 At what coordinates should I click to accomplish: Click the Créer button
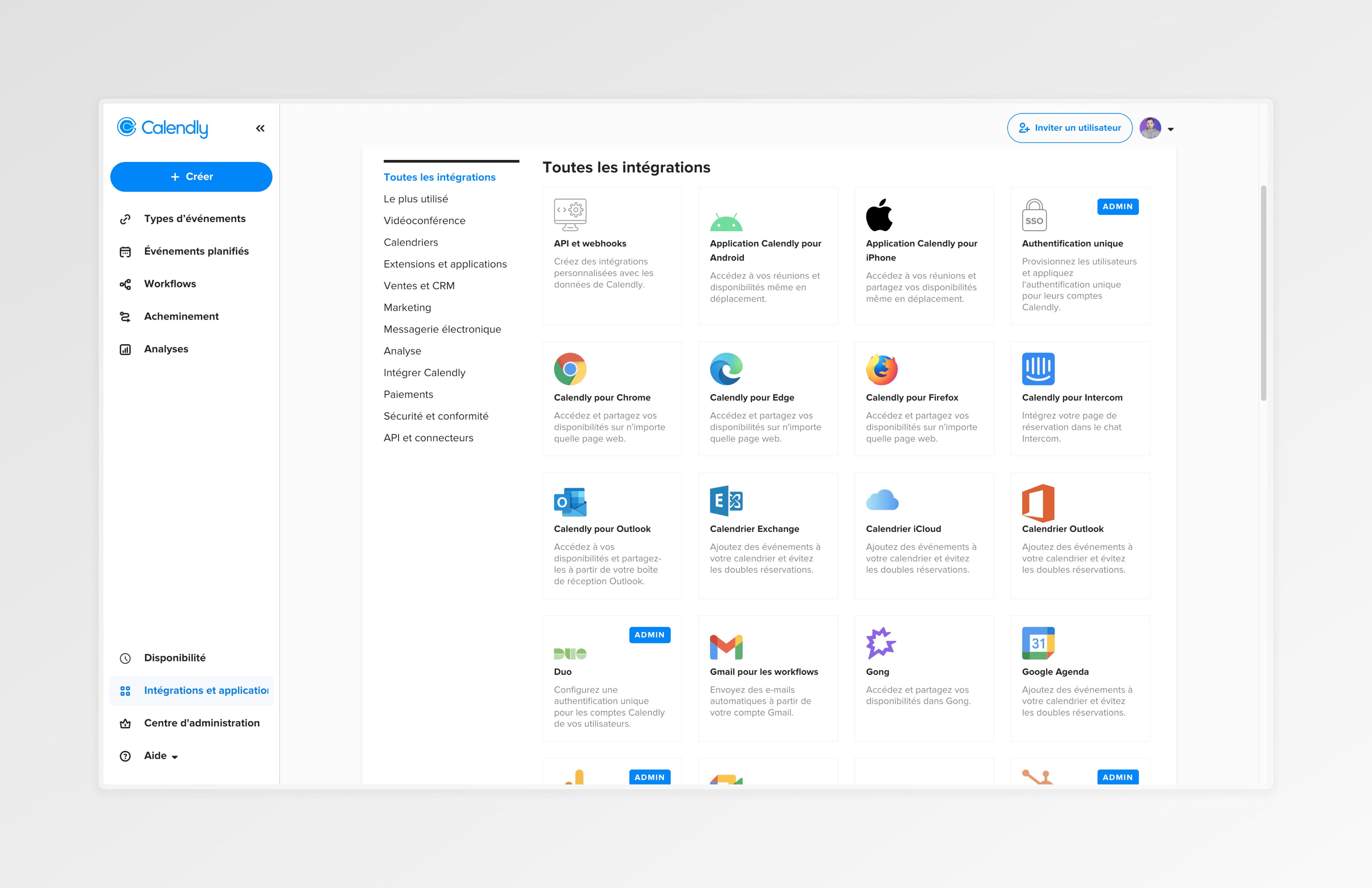point(191,176)
